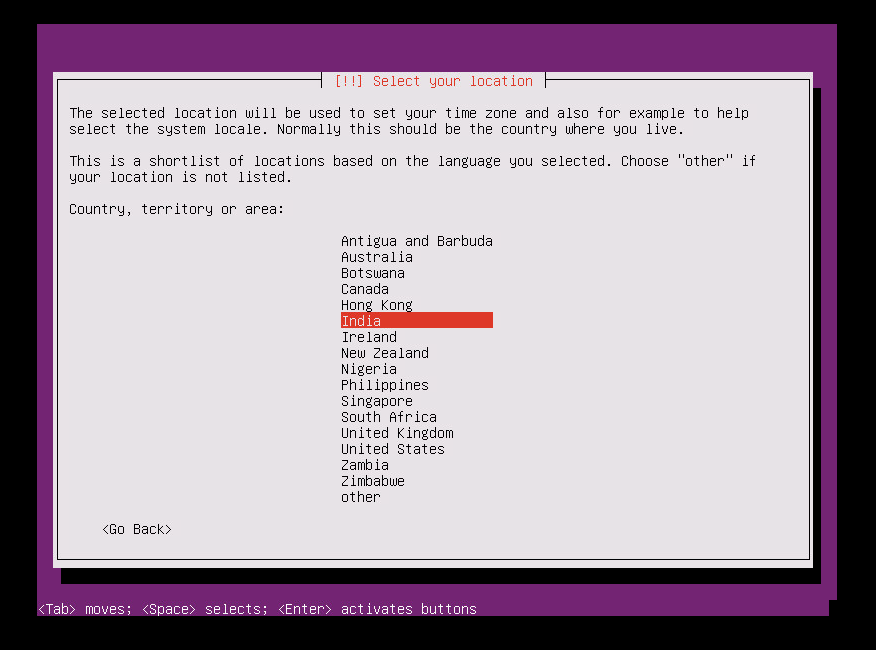Viewport: 876px width, 650px height.
Task: Pick Nigeria in the country list
Action: (x=369, y=369)
